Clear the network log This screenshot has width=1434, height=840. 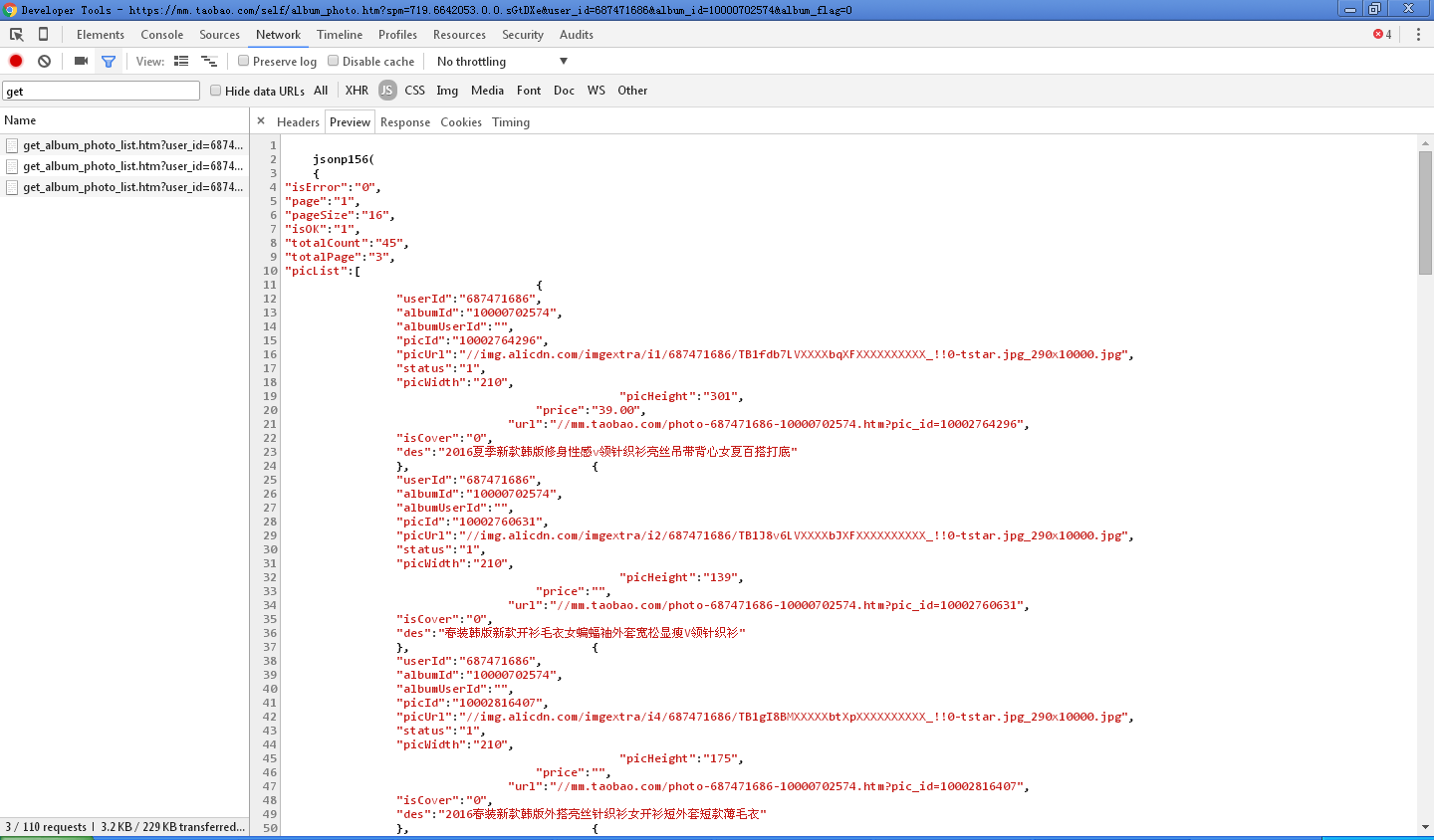coord(45,61)
